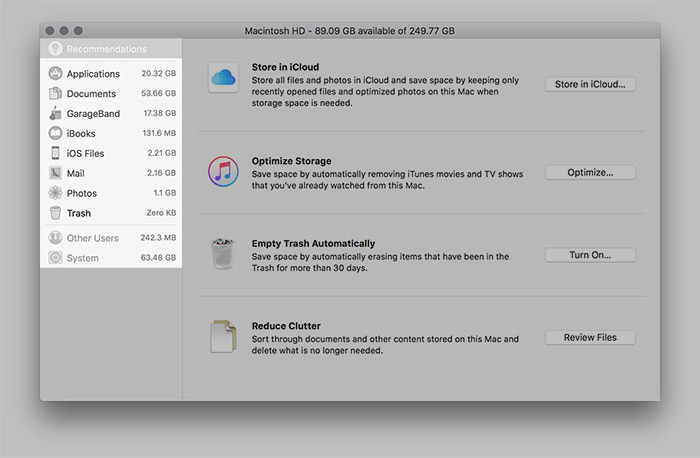Click the Reduce Clutter documents icon

(x=222, y=336)
